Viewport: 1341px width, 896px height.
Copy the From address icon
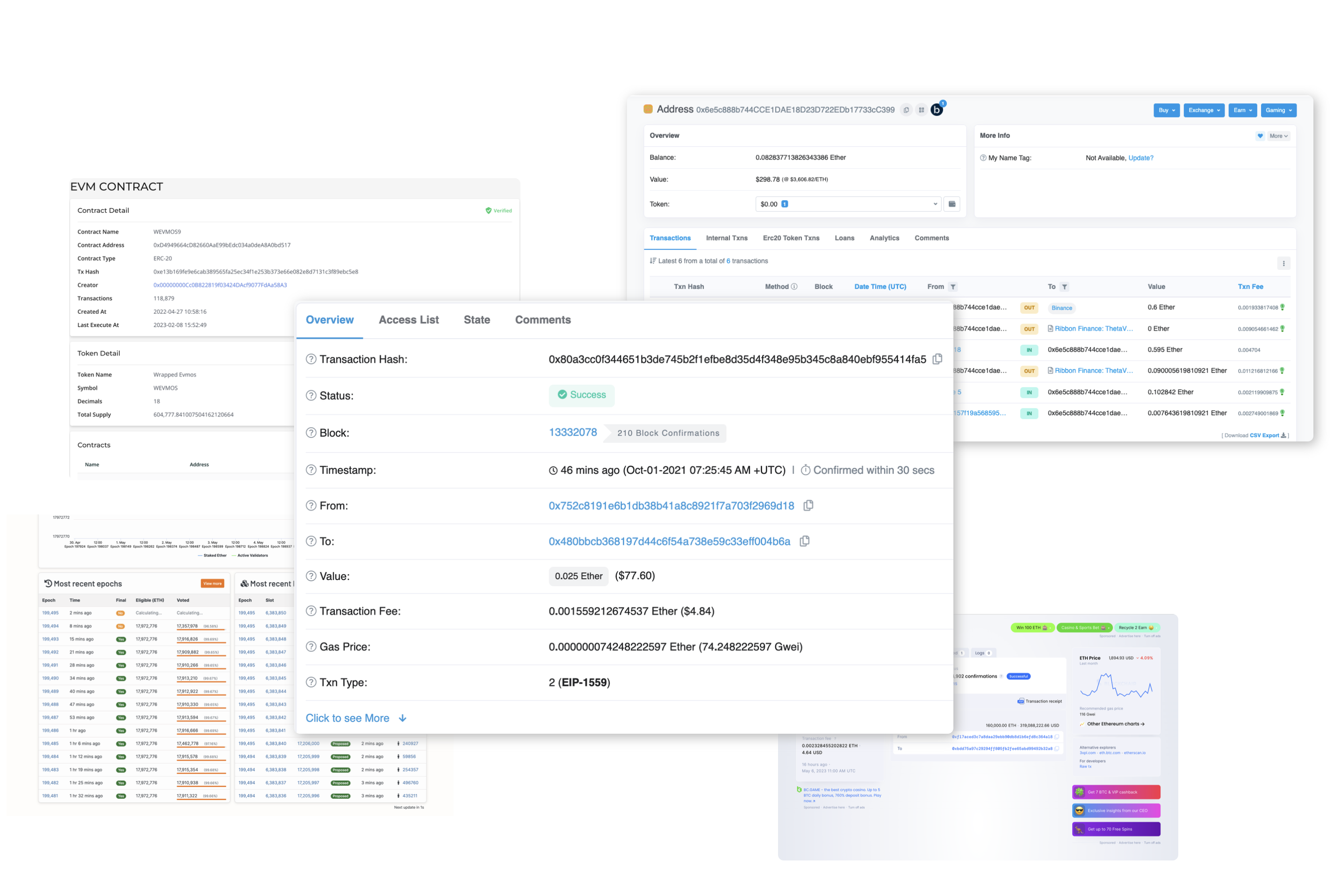coord(808,506)
